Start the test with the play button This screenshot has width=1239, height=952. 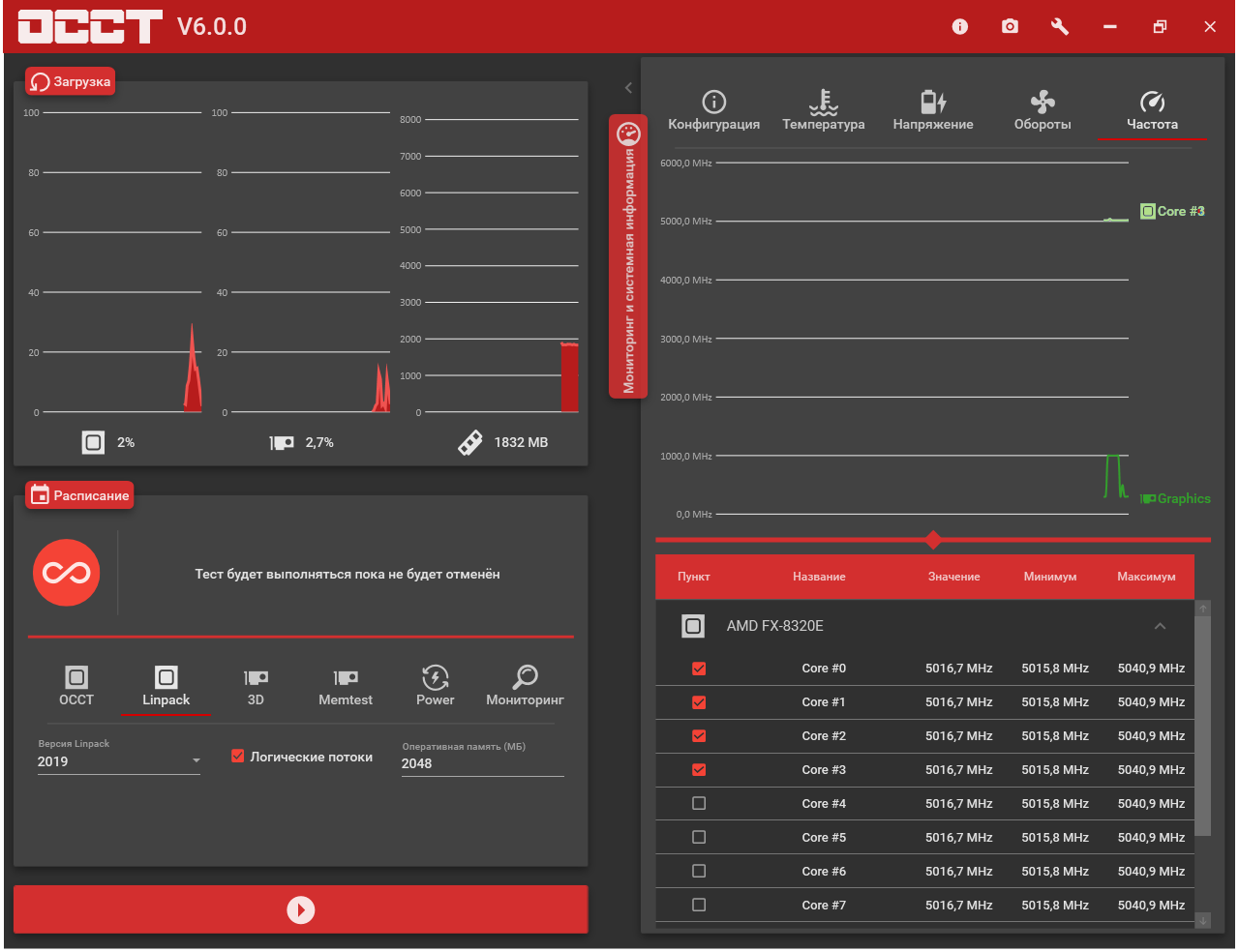301,909
